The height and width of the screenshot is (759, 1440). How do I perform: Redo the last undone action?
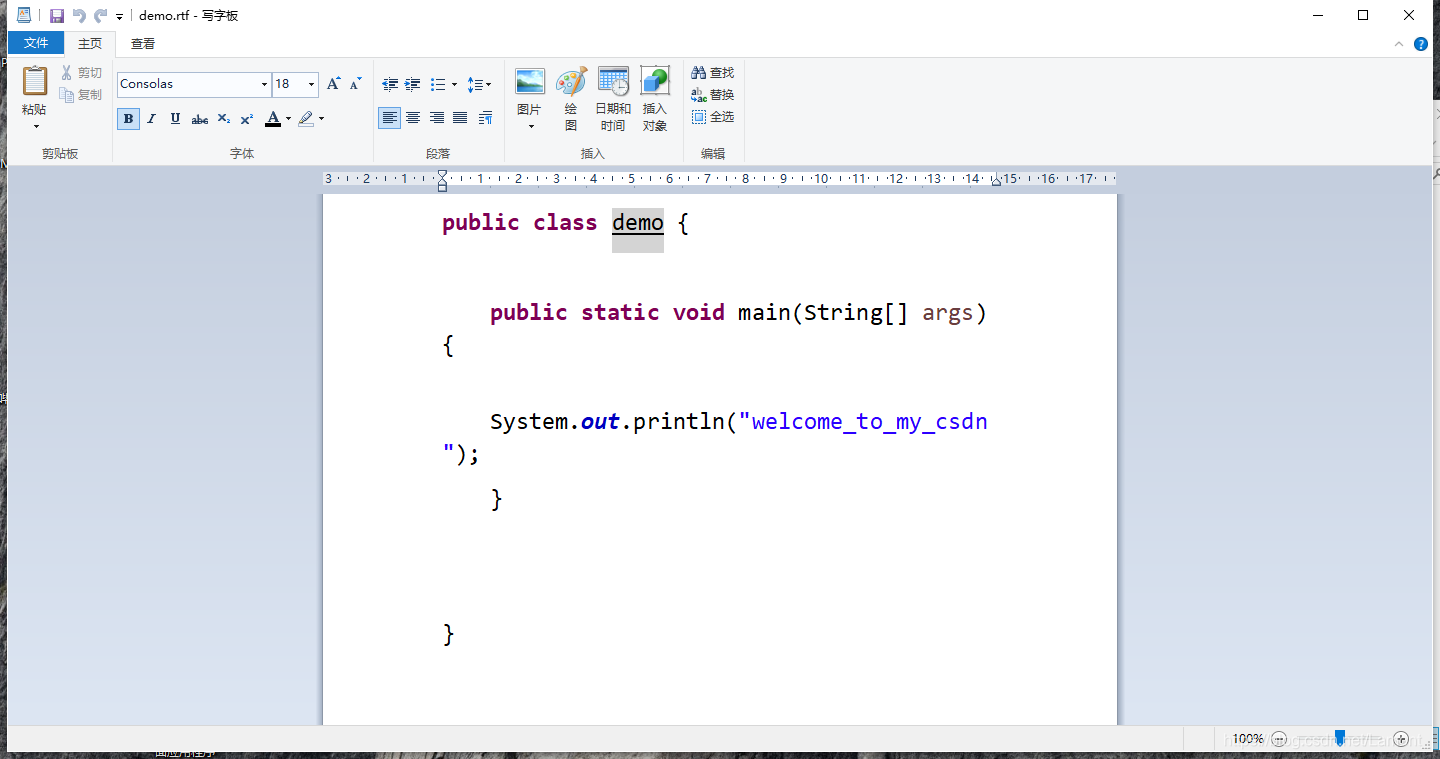click(100, 16)
